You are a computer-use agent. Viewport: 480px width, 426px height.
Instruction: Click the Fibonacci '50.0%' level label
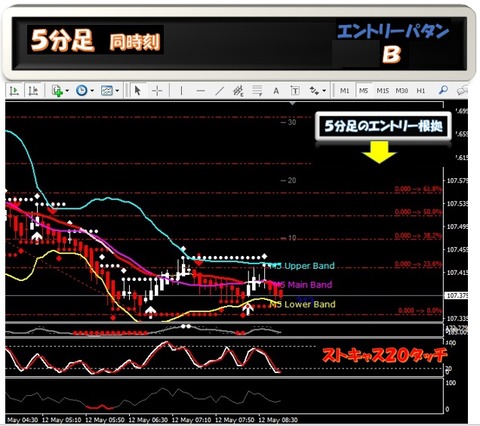[418, 212]
